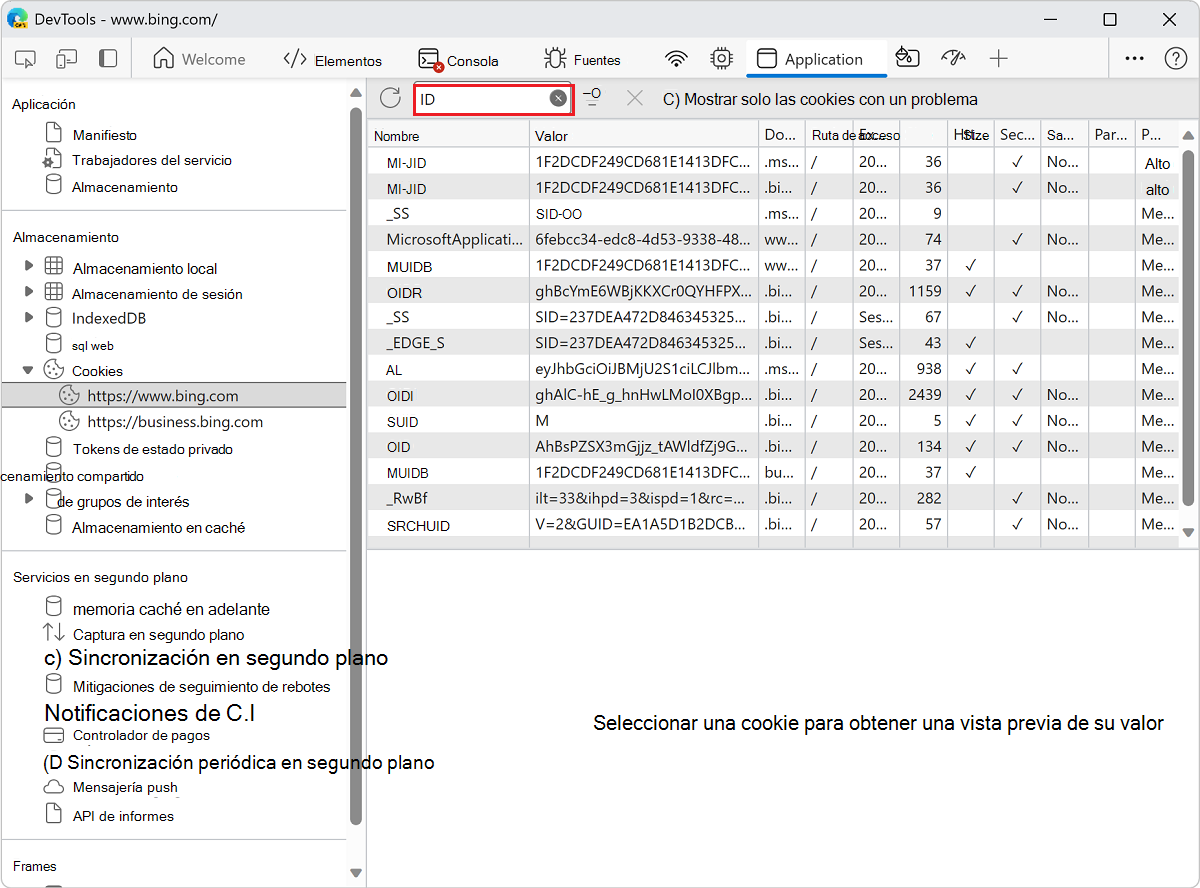1200x888 pixels.
Task: Open API de informes item
Action: pos(123,816)
